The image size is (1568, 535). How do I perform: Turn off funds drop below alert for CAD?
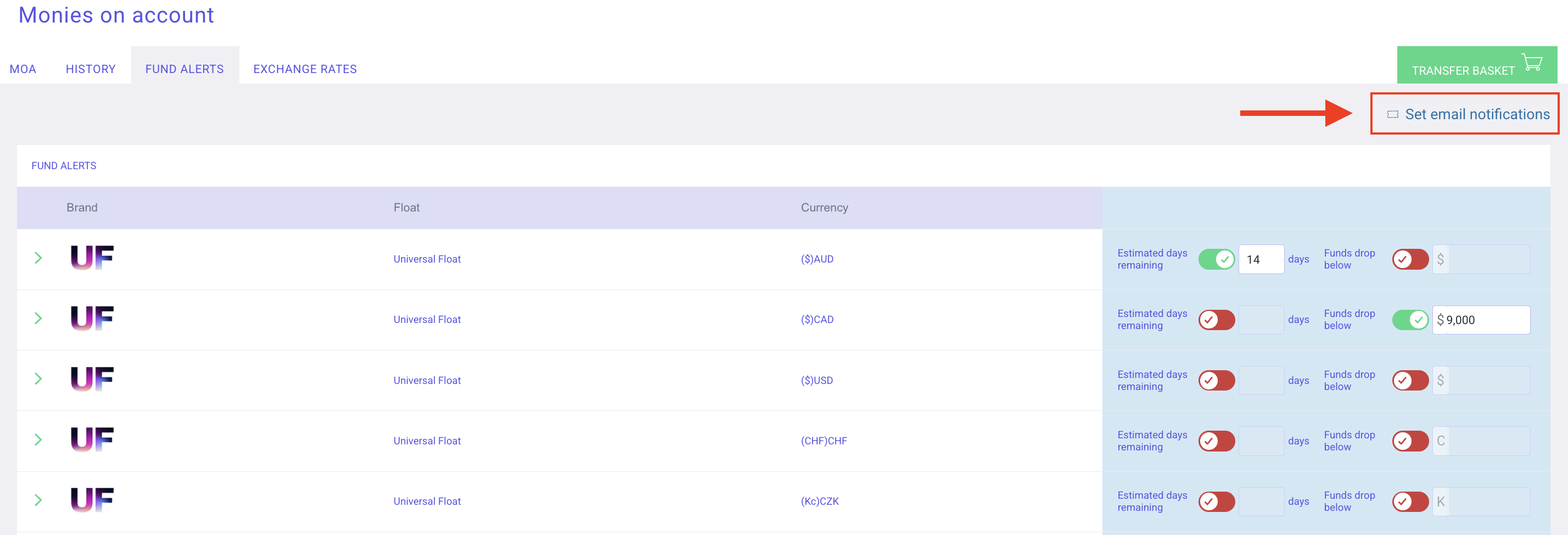pyautogui.click(x=1410, y=320)
